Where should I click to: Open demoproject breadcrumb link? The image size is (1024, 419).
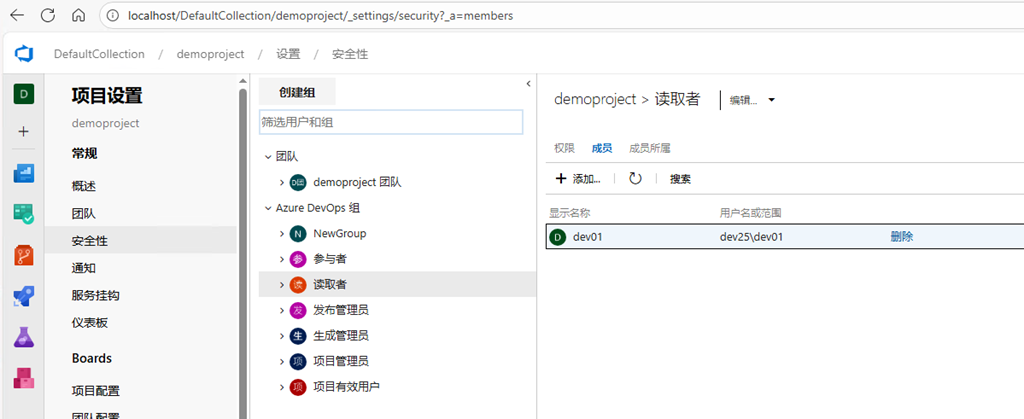[x=210, y=54]
